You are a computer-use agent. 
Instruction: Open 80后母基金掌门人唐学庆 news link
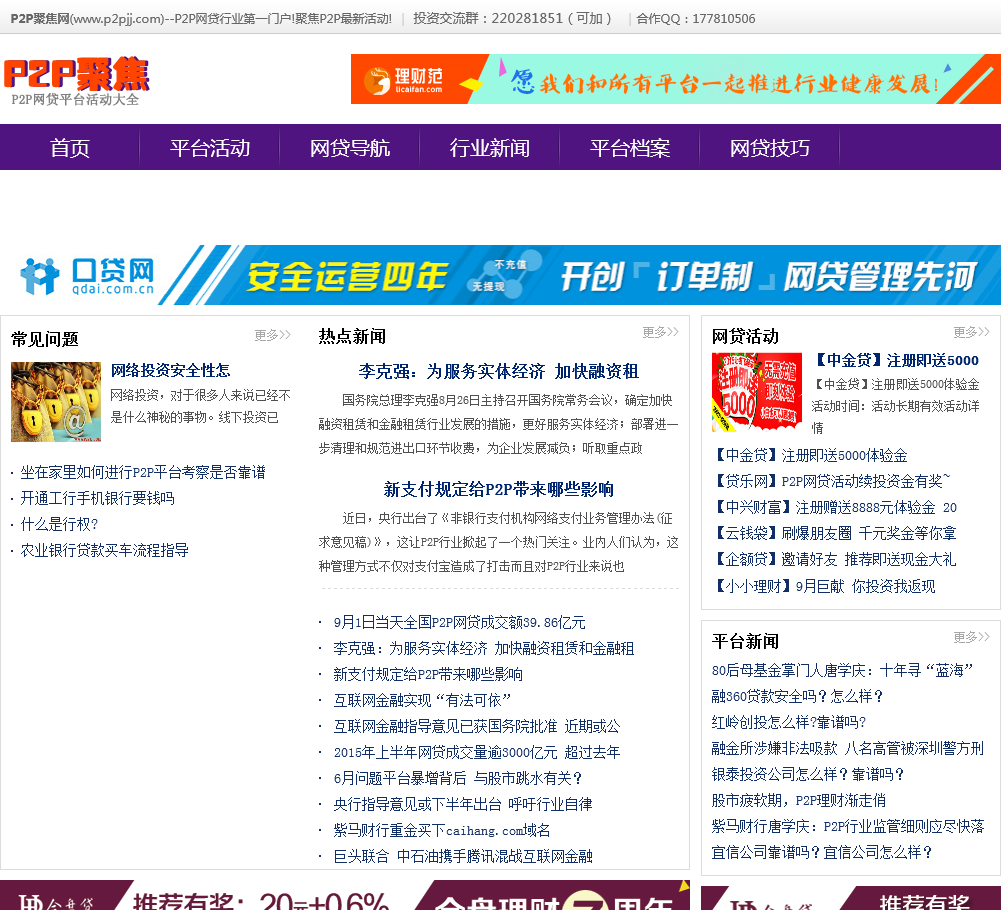pos(842,671)
